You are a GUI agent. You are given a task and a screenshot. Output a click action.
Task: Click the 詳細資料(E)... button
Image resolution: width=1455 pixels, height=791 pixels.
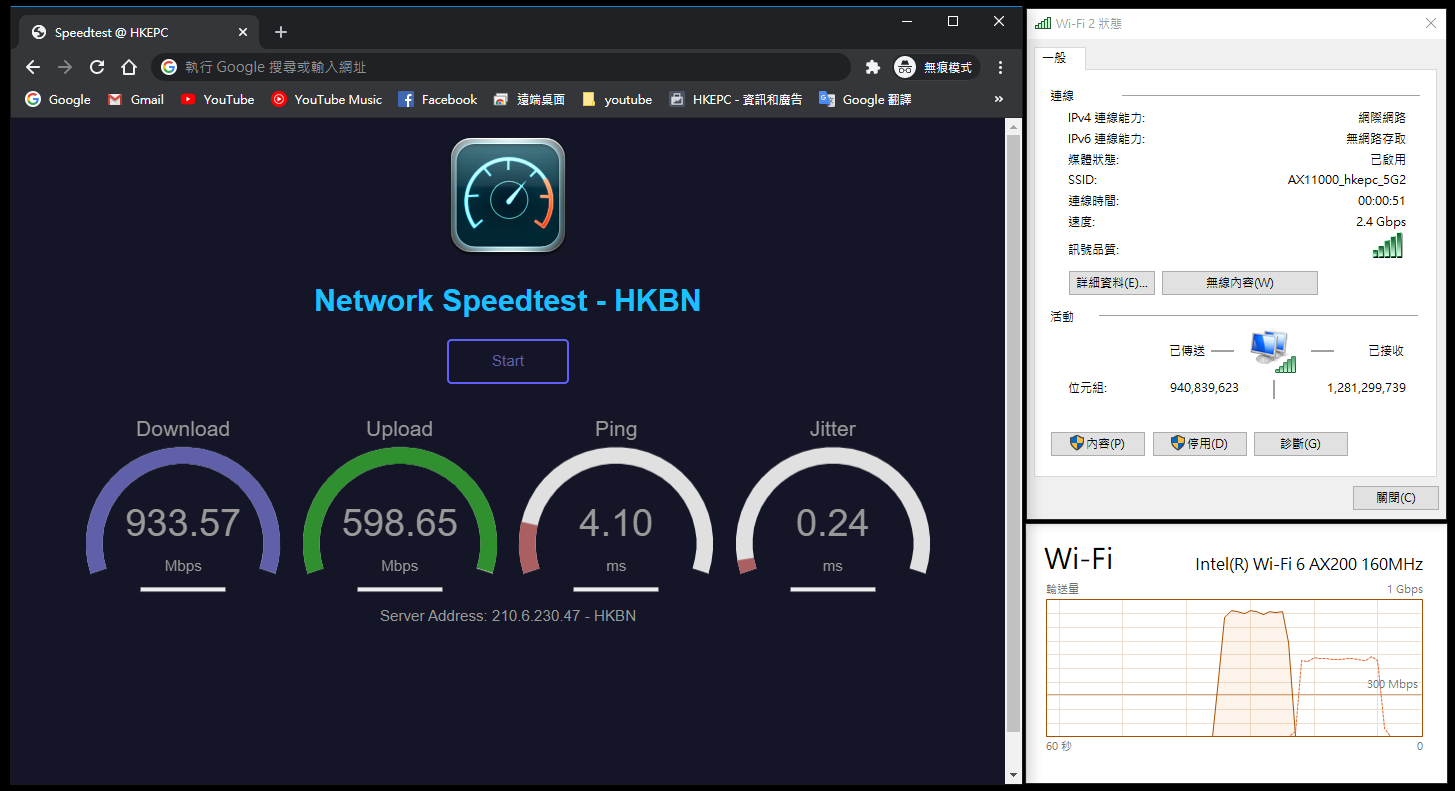1112,283
